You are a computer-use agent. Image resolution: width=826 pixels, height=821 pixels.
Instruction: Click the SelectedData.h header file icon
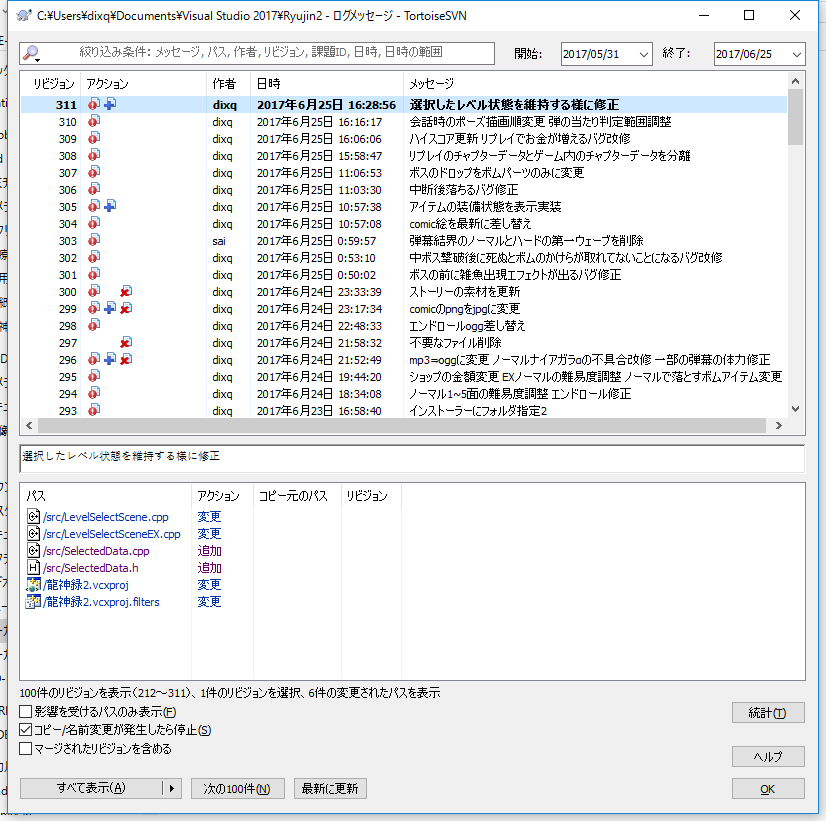pos(33,568)
